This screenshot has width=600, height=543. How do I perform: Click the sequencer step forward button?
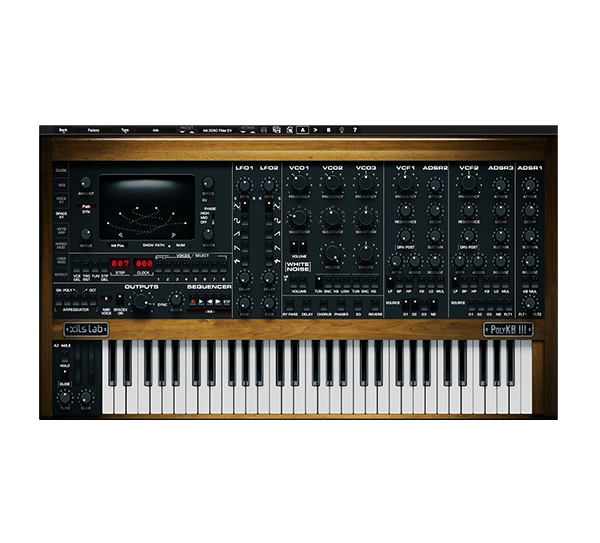coord(218,302)
